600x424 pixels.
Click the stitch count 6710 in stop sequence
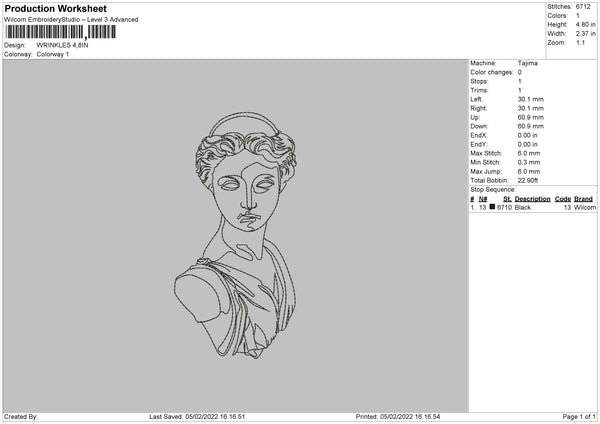pos(504,207)
